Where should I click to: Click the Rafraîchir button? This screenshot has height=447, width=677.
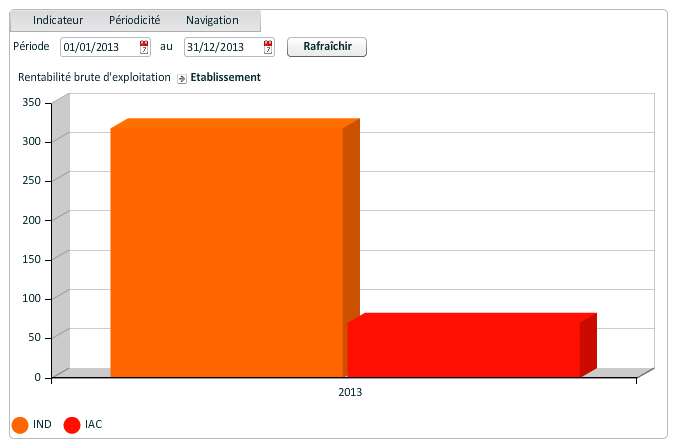pyautogui.click(x=327, y=47)
